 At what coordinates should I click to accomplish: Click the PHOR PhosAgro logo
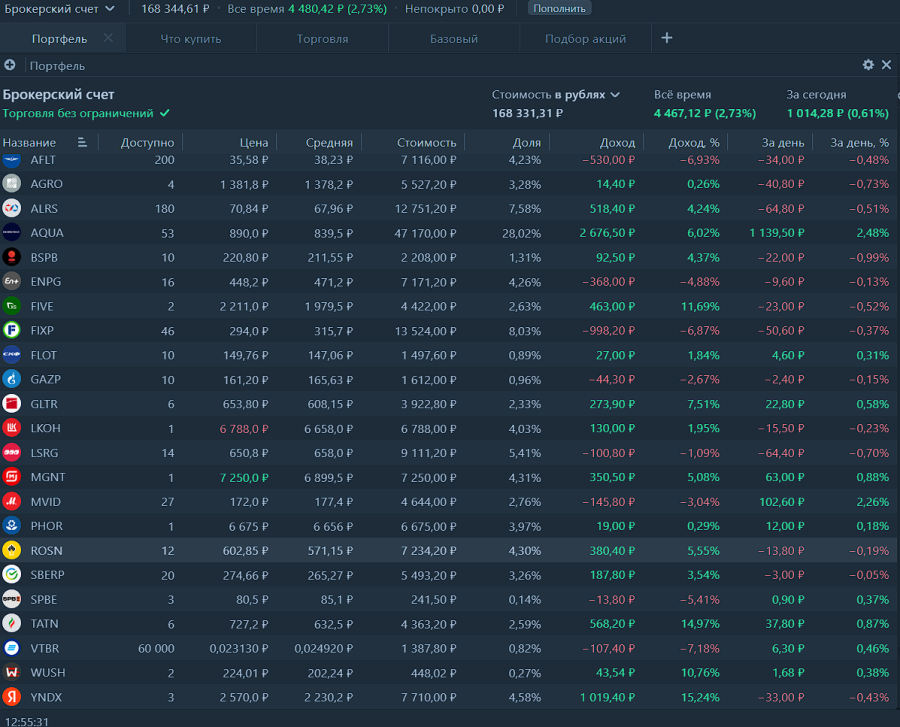[11, 526]
